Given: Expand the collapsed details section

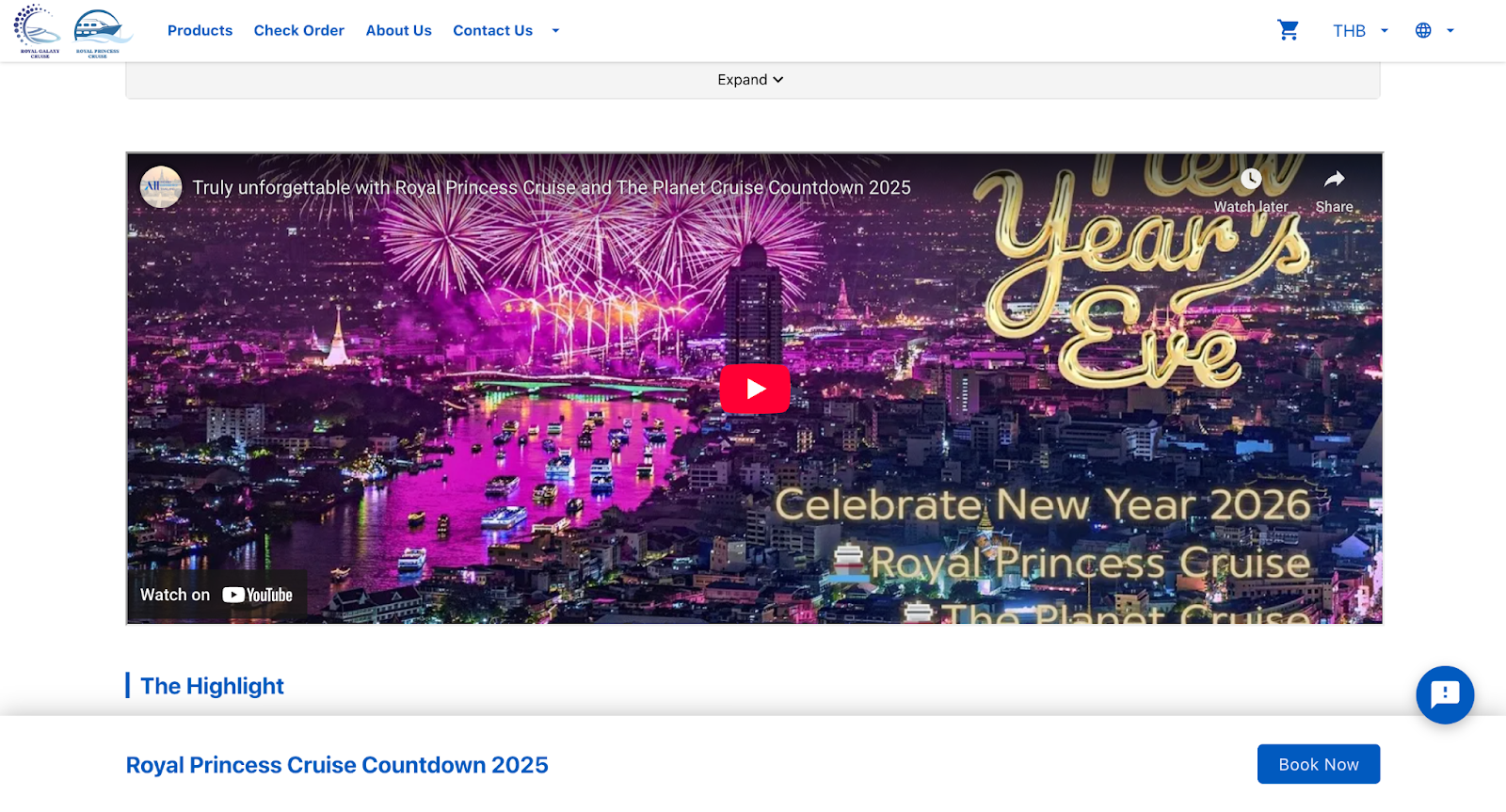Looking at the screenshot, I should point(752,80).
